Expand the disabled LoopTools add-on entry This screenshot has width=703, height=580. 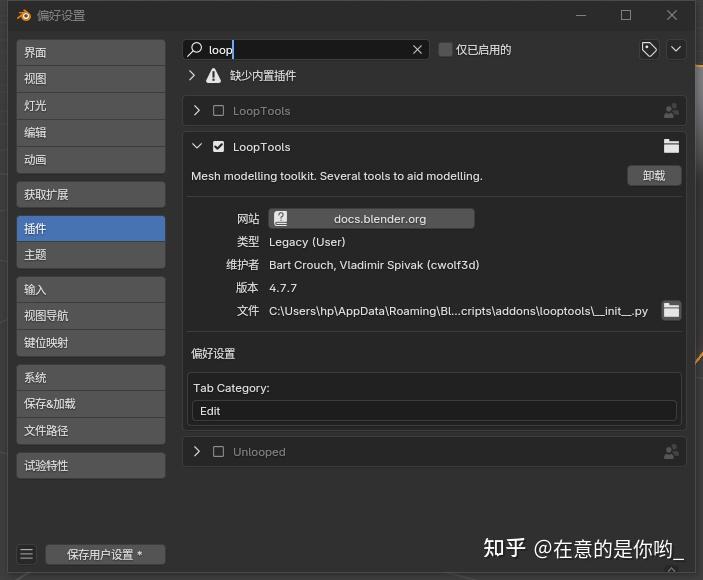click(x=196, y=110)
